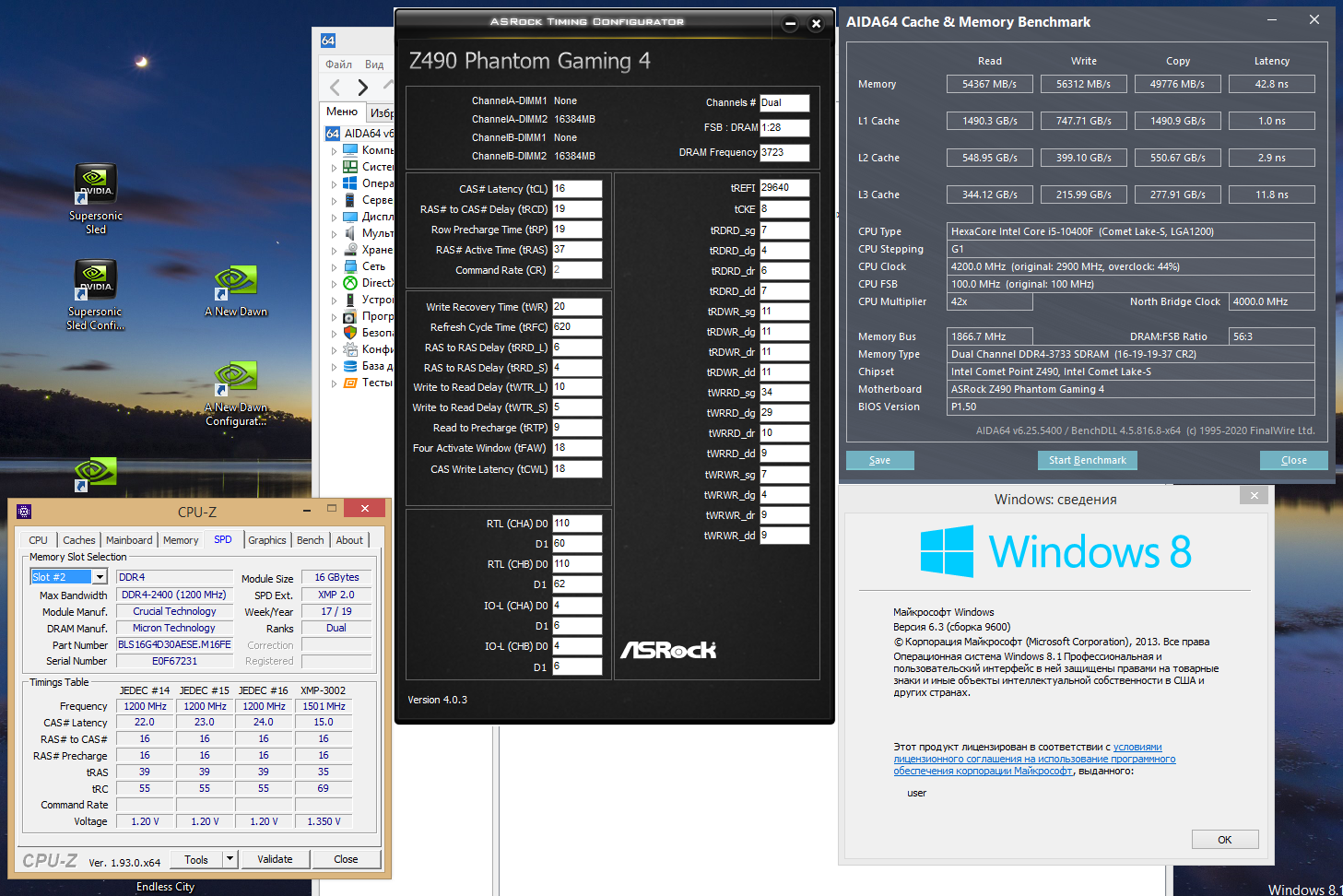Select the Меню tab in AIDA64 sidebar

coord(342,112)
